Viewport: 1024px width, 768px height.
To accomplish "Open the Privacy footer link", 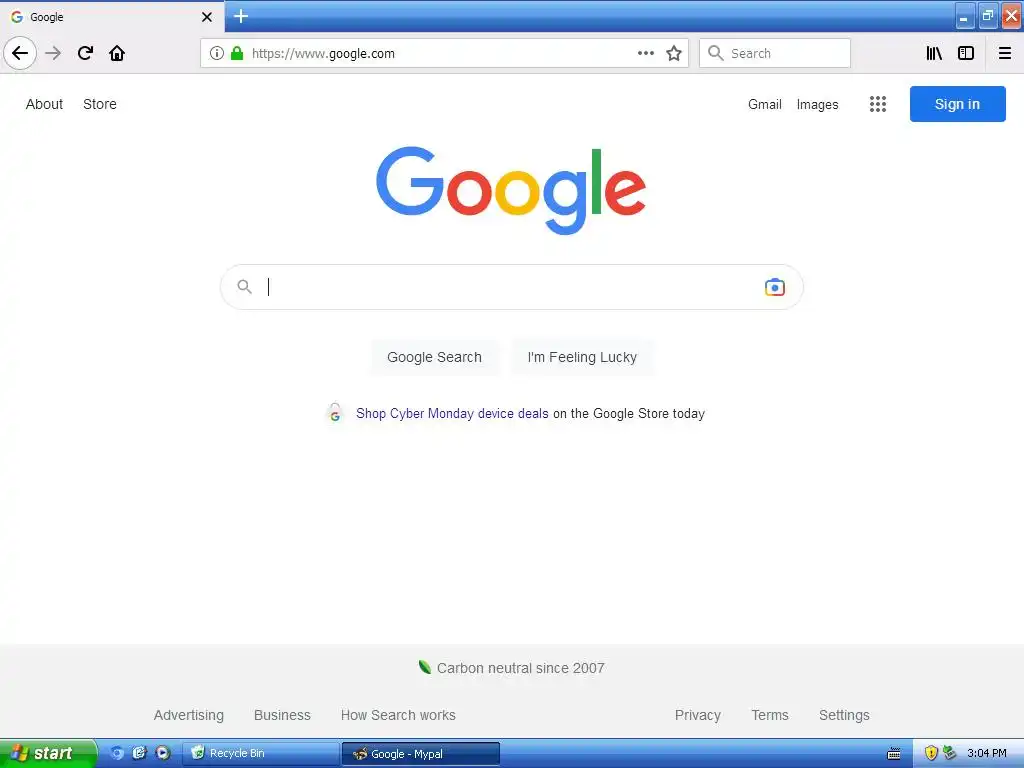I will click(x=697, y=715).
